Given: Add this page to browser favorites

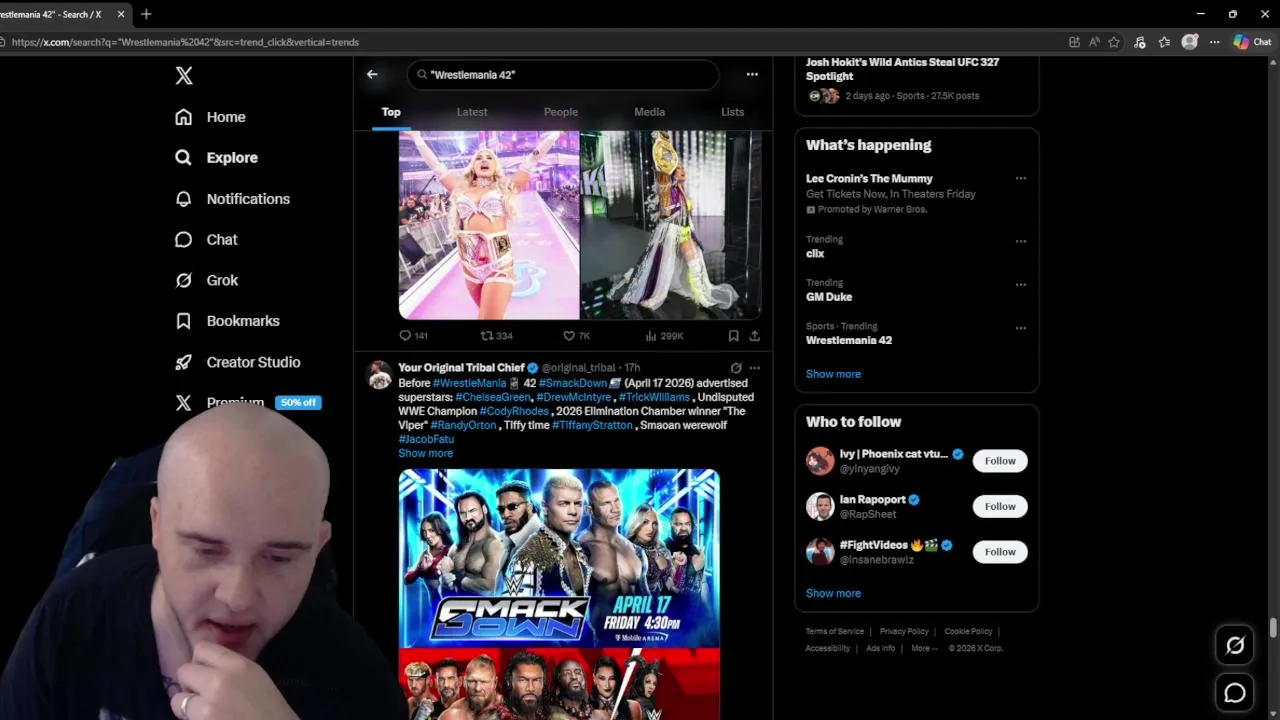Looking at the screenshot, I should (x=1114, y=42).
